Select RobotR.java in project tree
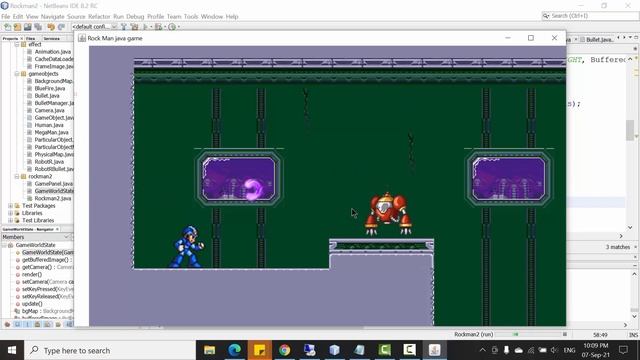Image resolution: width=640 pixels, height=360 pixels. pyautogui.click(x=49, y=162)
